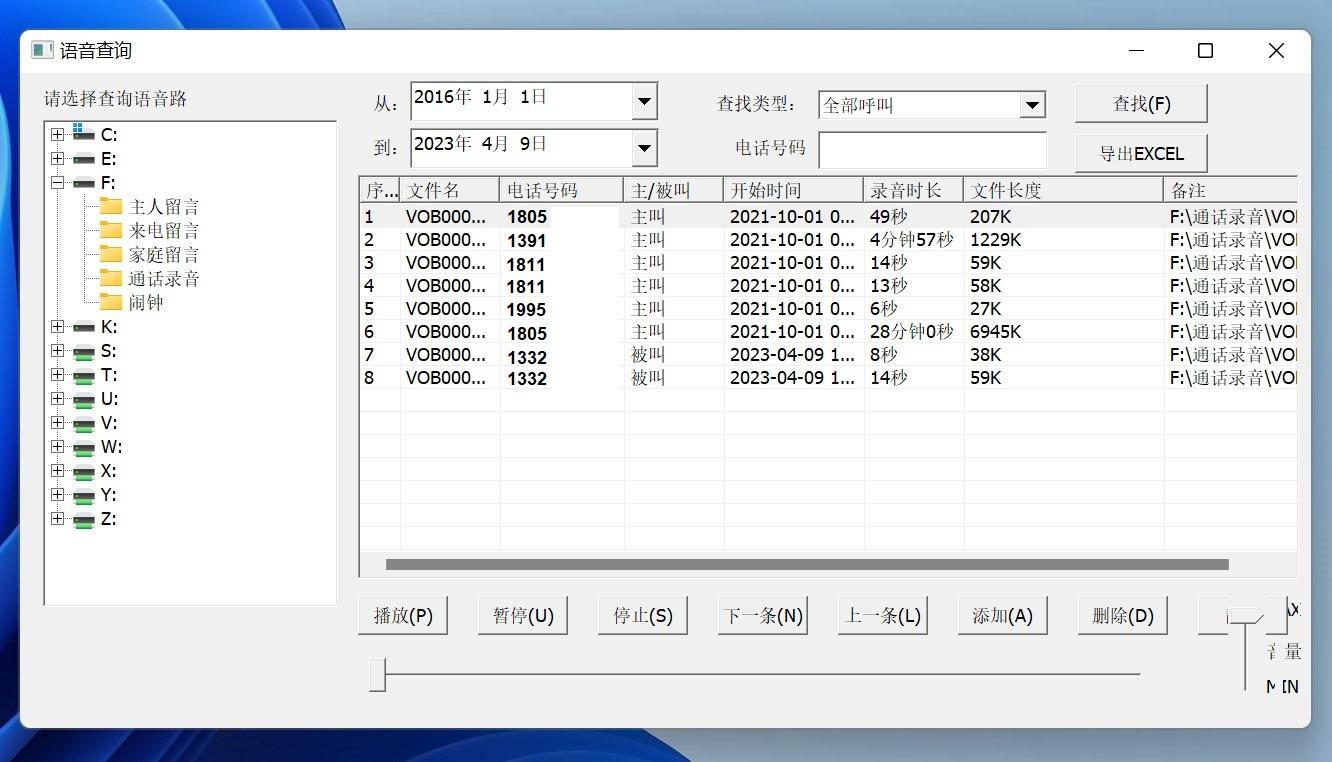The image size is (1332, 762).
Task: Click the E: drive icon
Action: [x=83, y=158]
